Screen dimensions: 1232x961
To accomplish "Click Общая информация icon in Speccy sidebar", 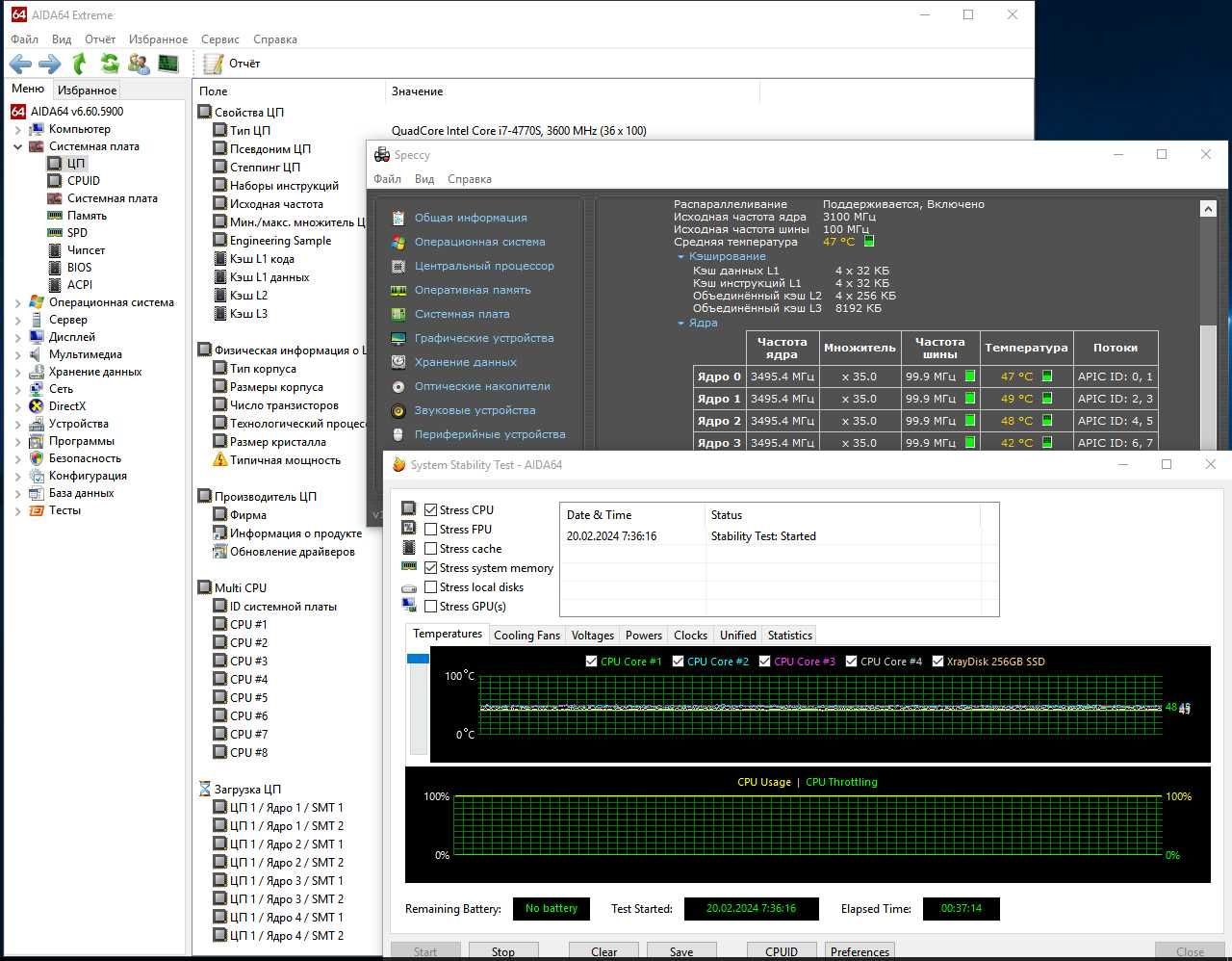I will (x=398, y=218).
